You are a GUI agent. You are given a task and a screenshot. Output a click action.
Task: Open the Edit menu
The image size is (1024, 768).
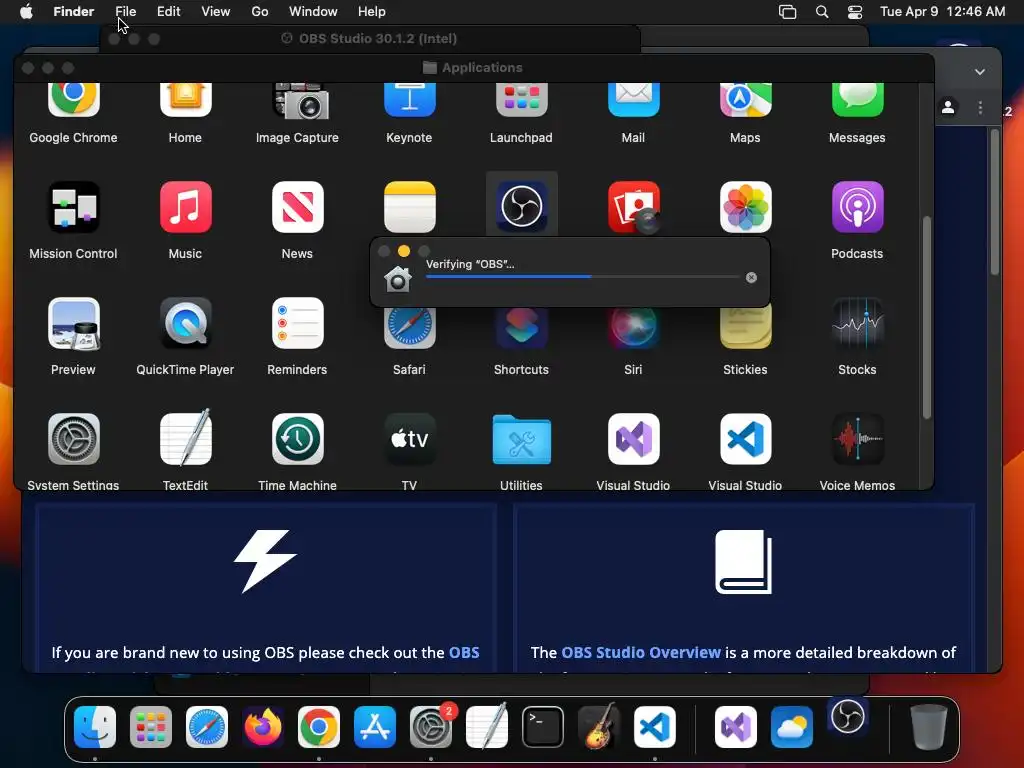click(168, 12)
